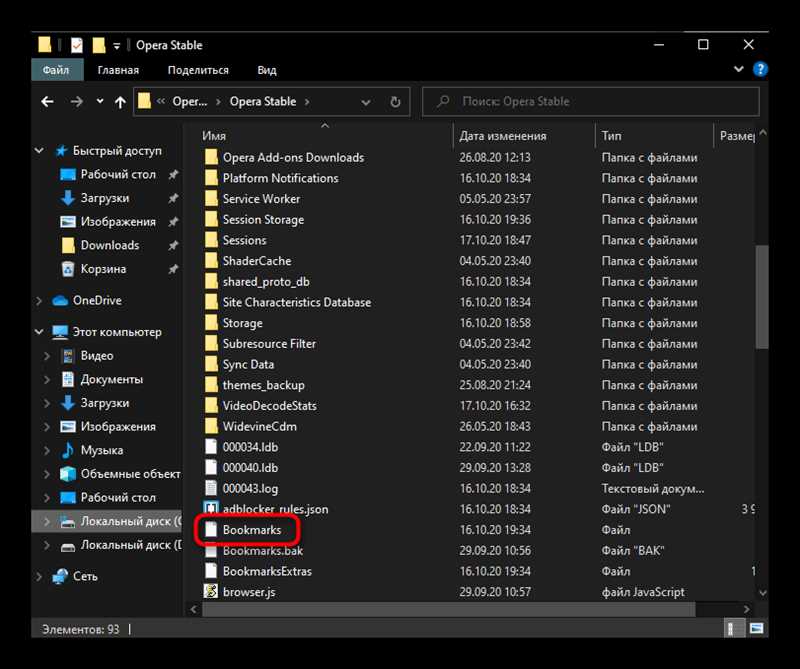The image size is (800, 669).
Task: Collapse Этот компьютер tree node
Action: pyautogui.click(x=39, y=332)
